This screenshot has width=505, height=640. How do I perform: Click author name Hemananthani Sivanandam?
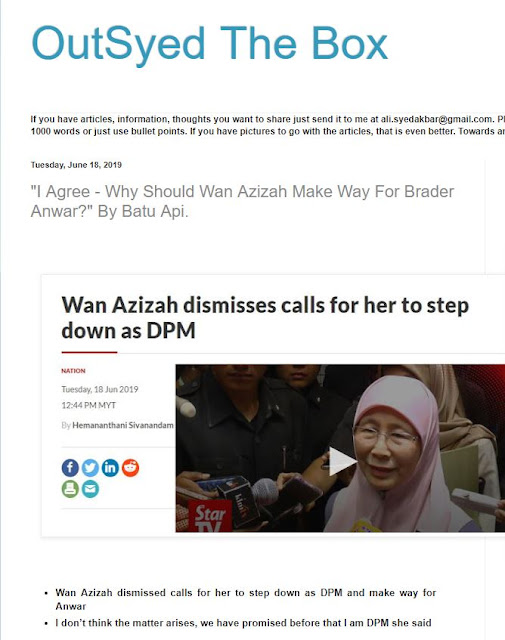(123, 425)
